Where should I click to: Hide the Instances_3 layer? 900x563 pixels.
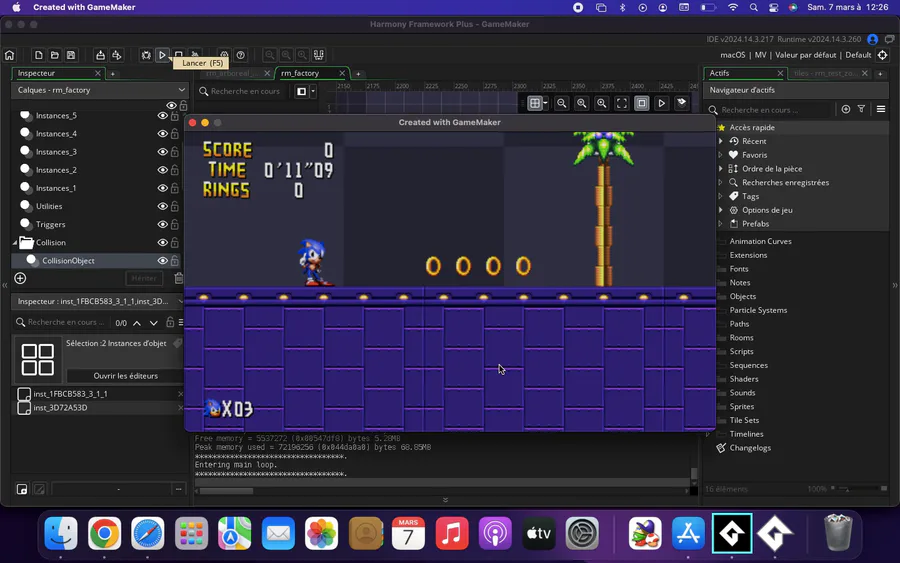click(x=162, y=152)
